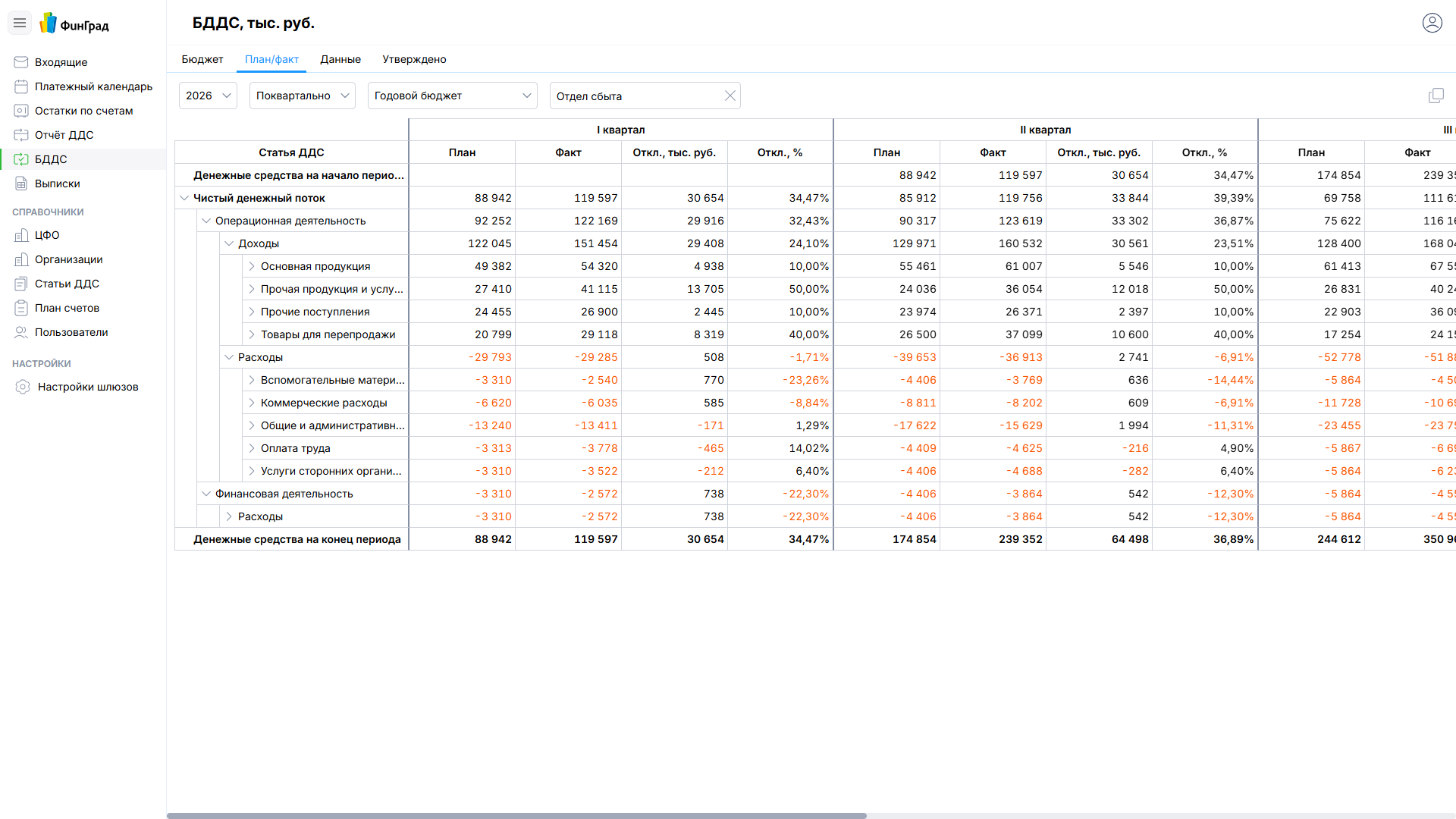Click the copy table icon
1456x819 pixels.
1436,96
